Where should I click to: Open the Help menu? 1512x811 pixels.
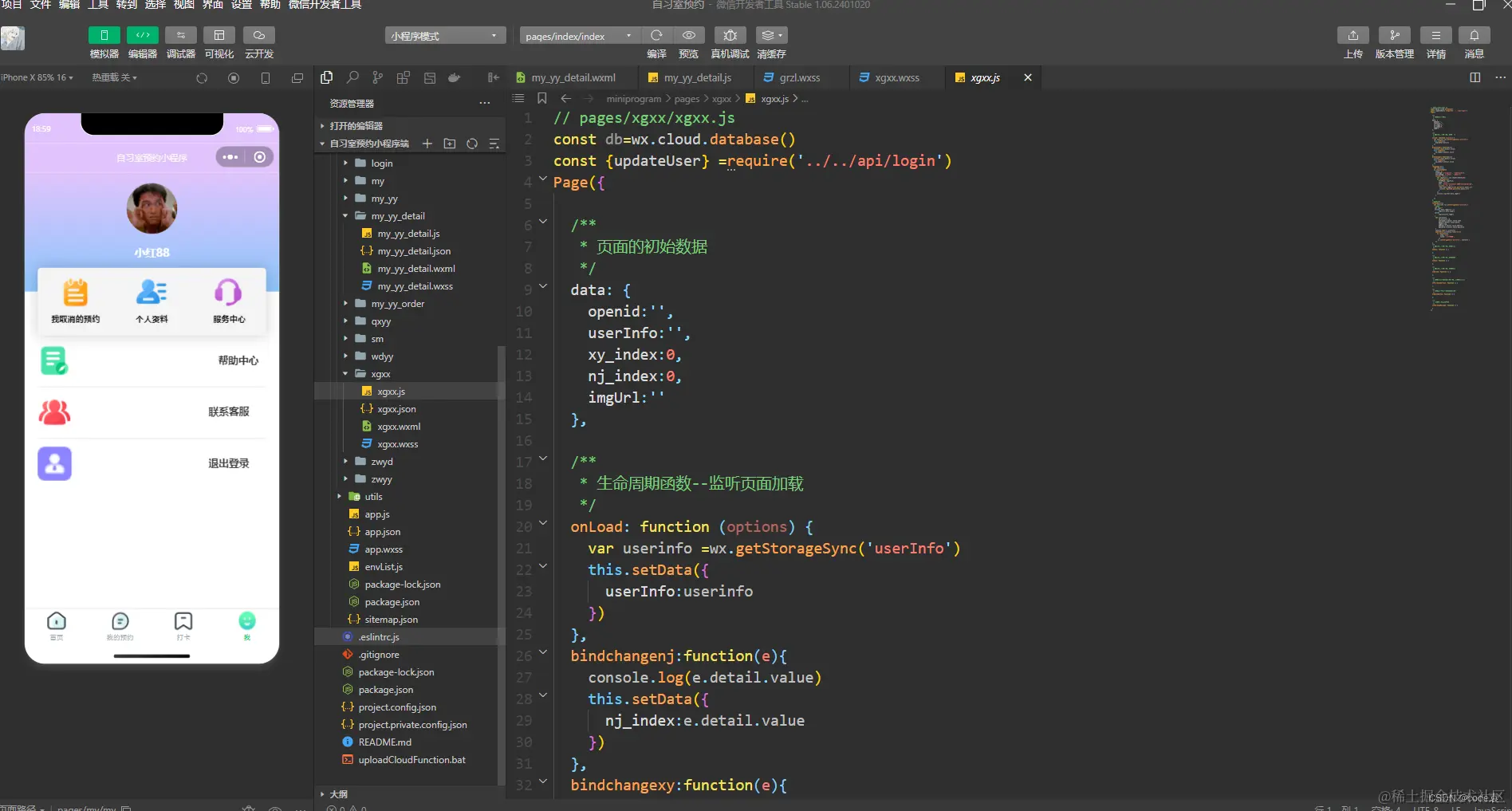tap(270, 5)
